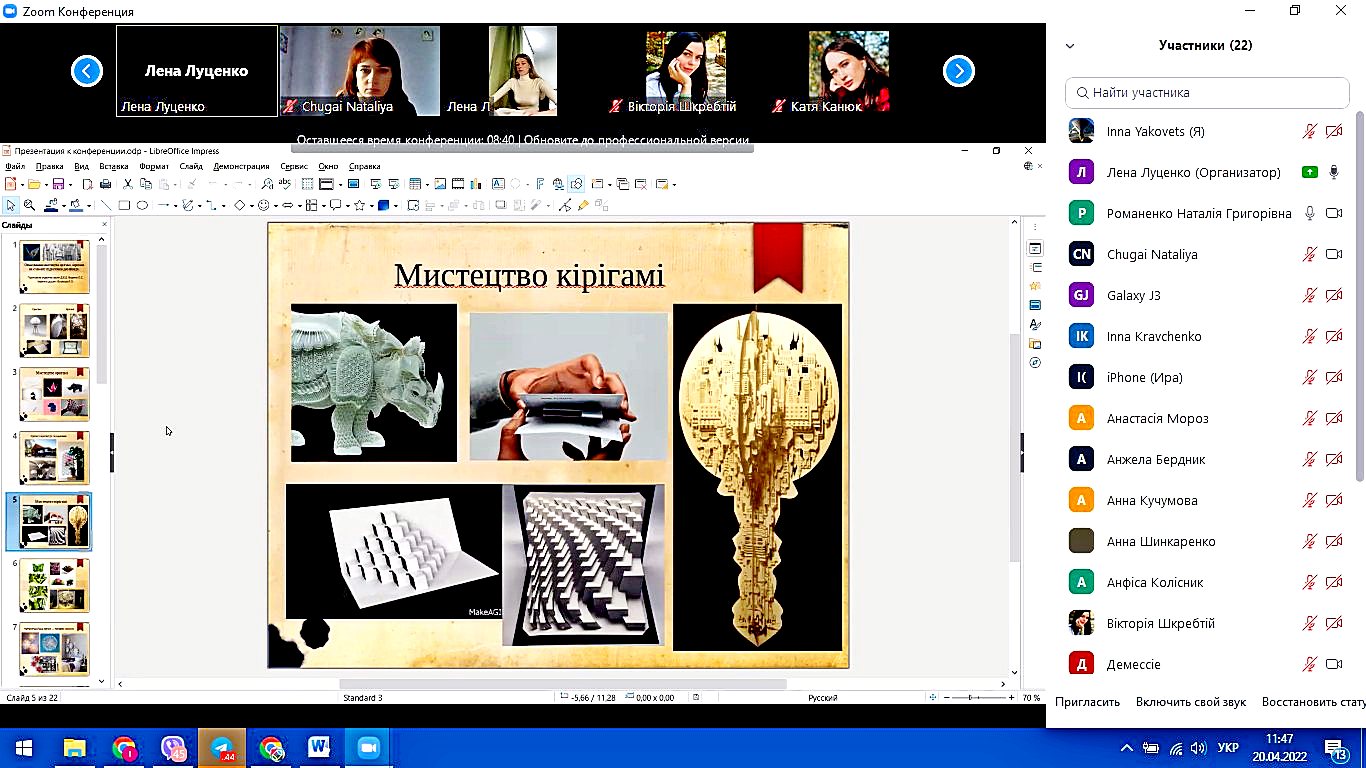Click microphone icon for Лена Луценко organizer
The height and width of the screenshot is (768, 1366).
click(1334, 172)
